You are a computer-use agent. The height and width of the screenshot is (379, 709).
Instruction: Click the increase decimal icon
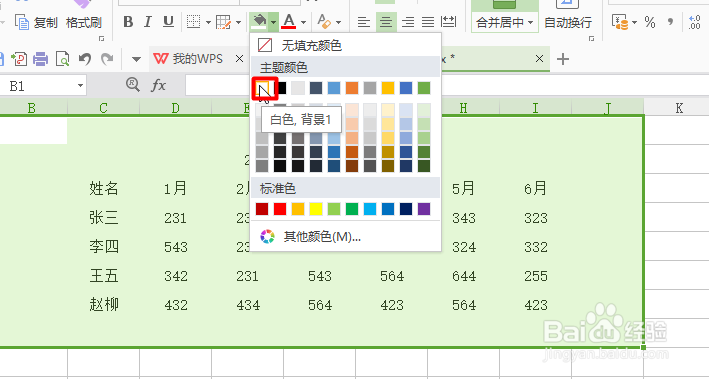click(x=695, y=22)
